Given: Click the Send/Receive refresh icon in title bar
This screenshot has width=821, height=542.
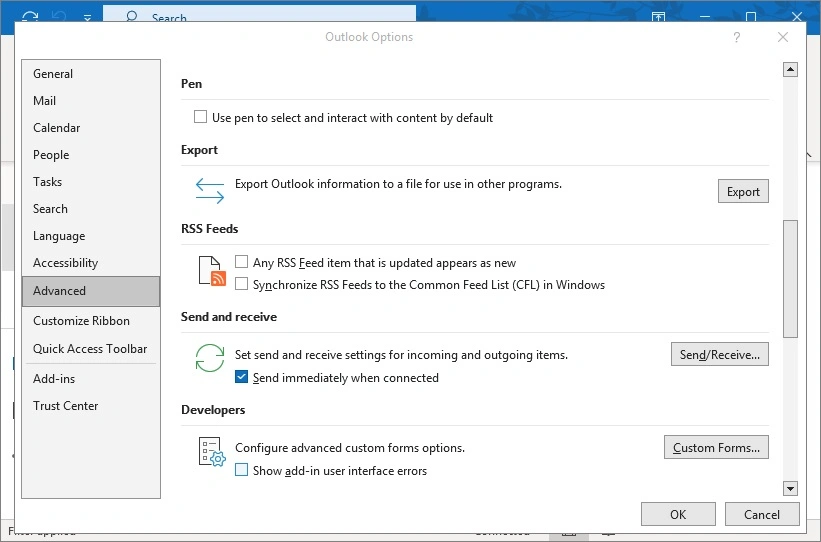Looking at the screenshot, I should 30,16.
